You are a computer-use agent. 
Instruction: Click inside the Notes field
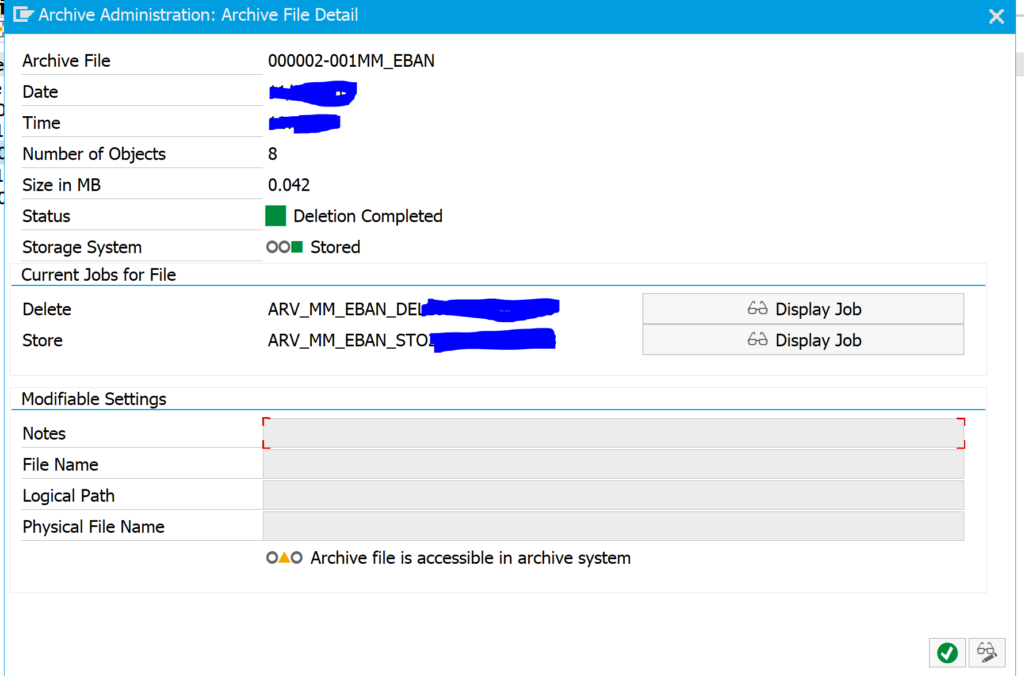point(612,432)
